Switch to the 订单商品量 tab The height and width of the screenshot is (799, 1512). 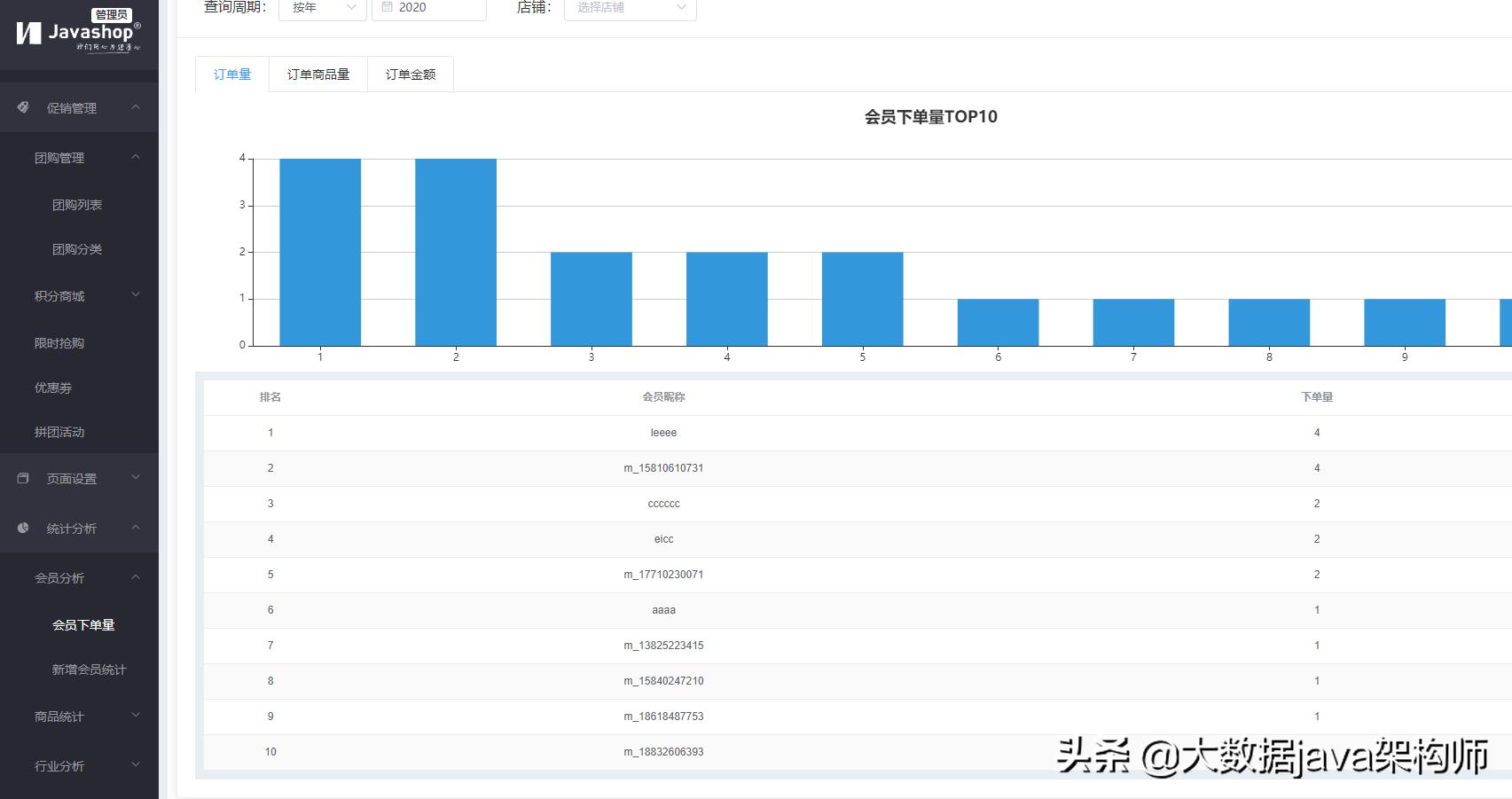point(318,74)
